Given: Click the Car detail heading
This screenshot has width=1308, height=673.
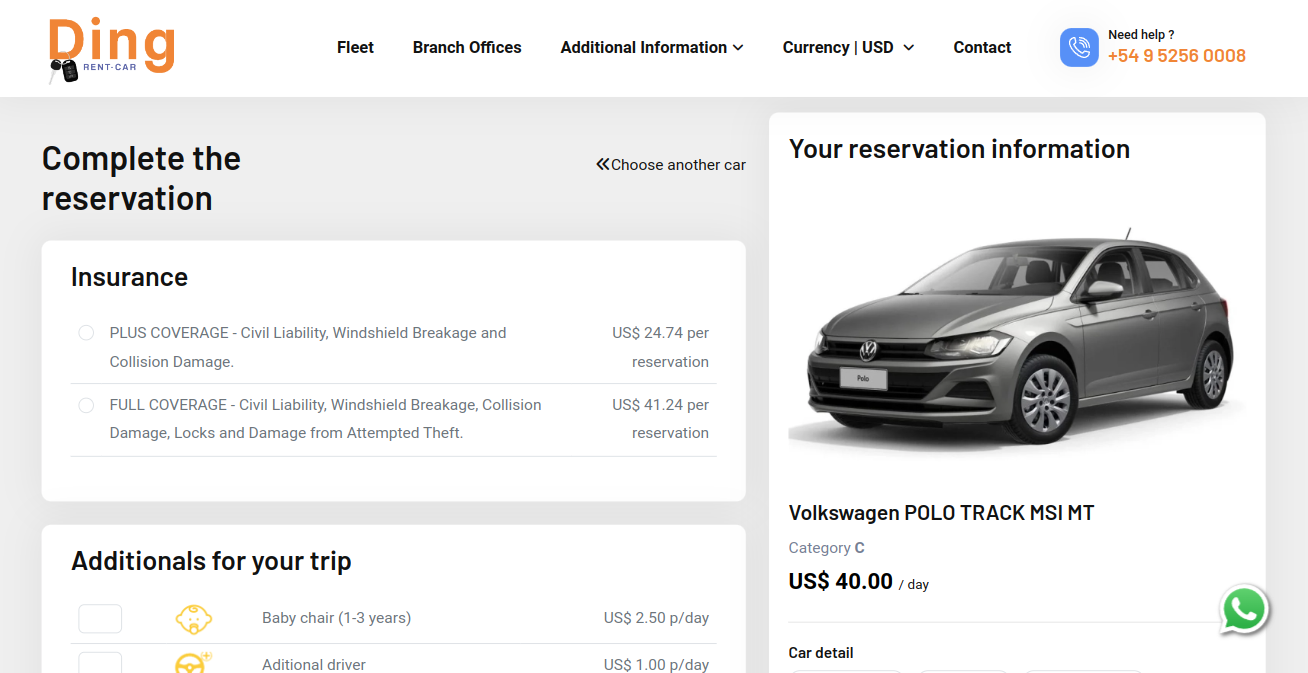Looking at the screenshot, I should pyautogui.click(x=821, y=653).
